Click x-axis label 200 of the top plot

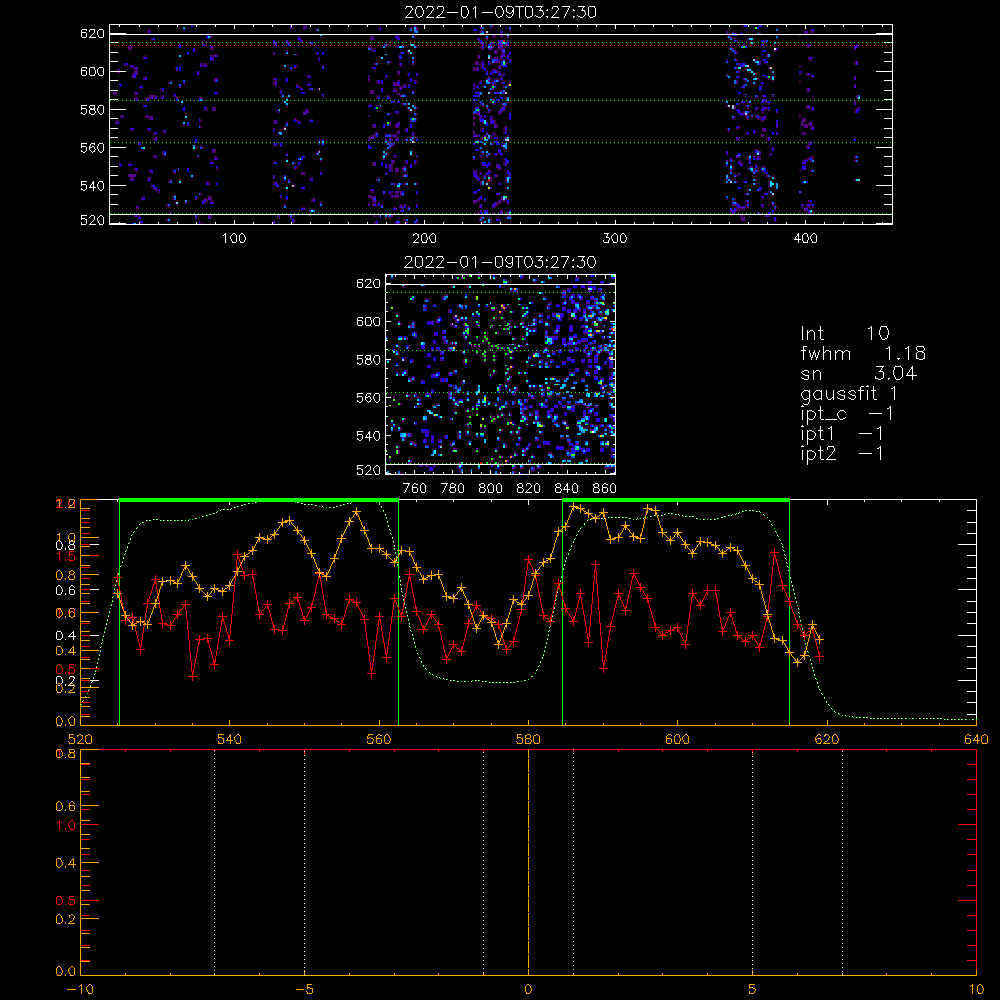424,239
